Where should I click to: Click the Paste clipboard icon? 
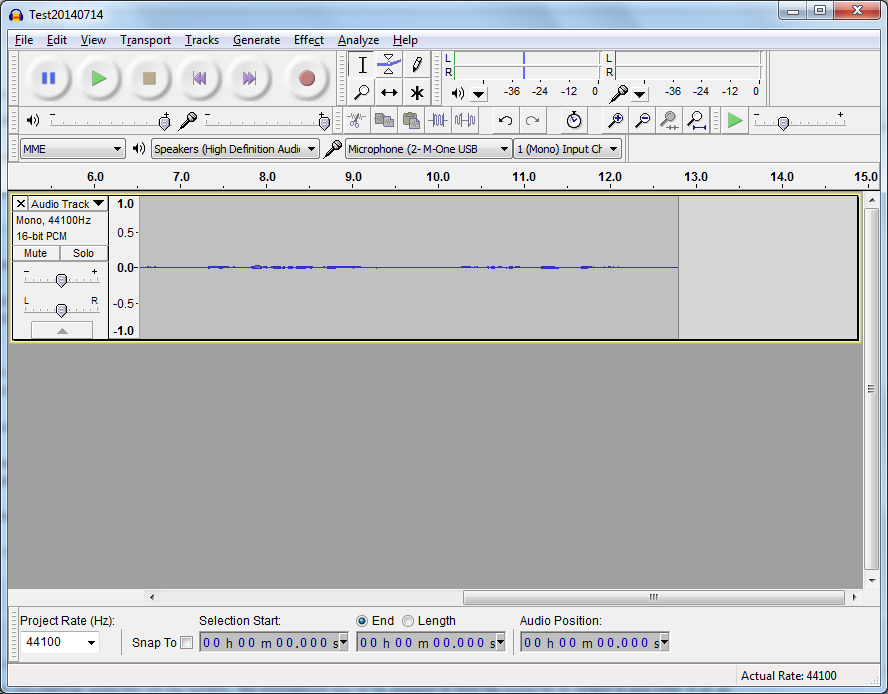[x=411, y=120]
